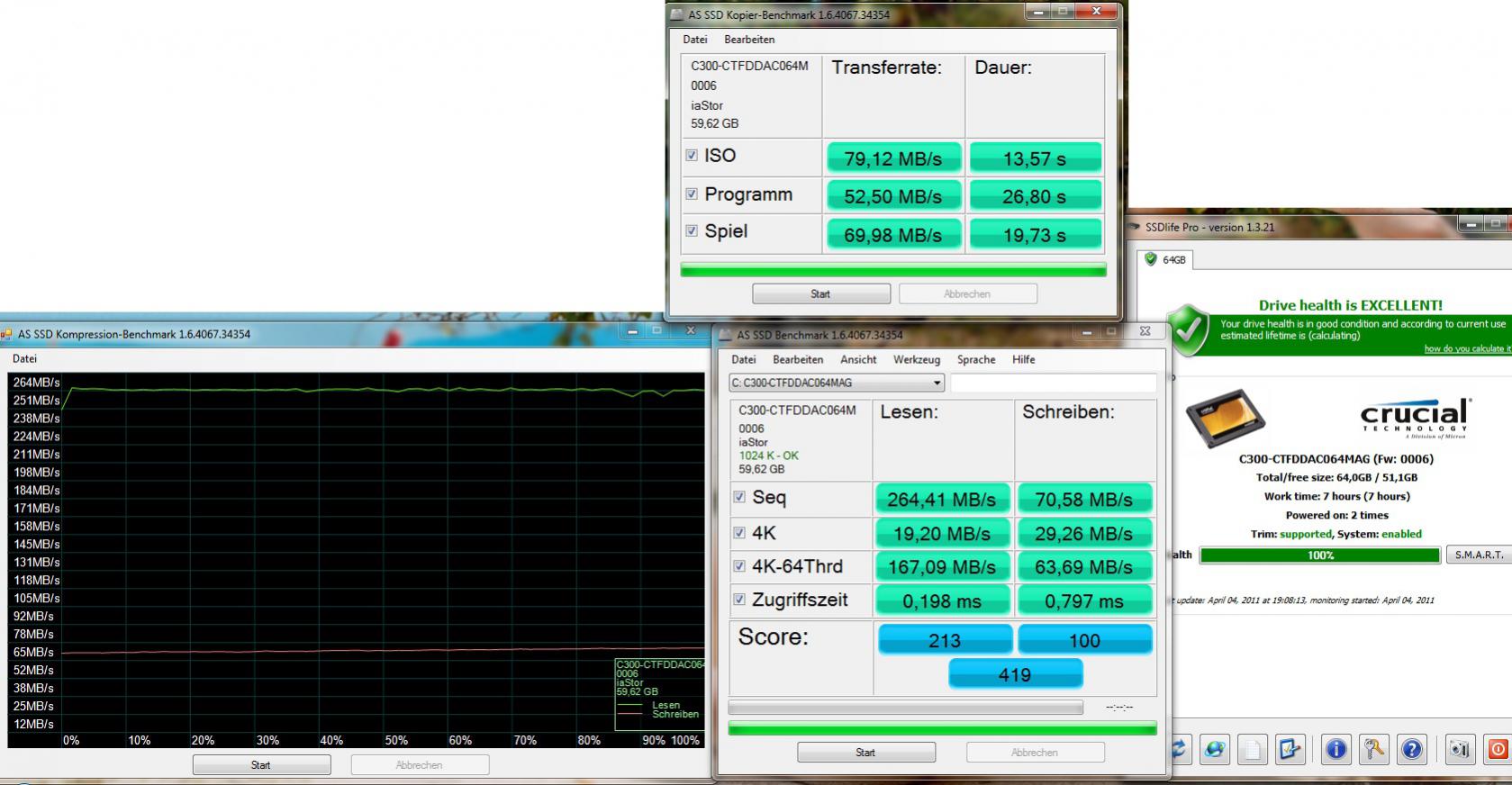1512x785 pixels.
Task: Uncheck the Spiel test checkbox
Action: 692,230
